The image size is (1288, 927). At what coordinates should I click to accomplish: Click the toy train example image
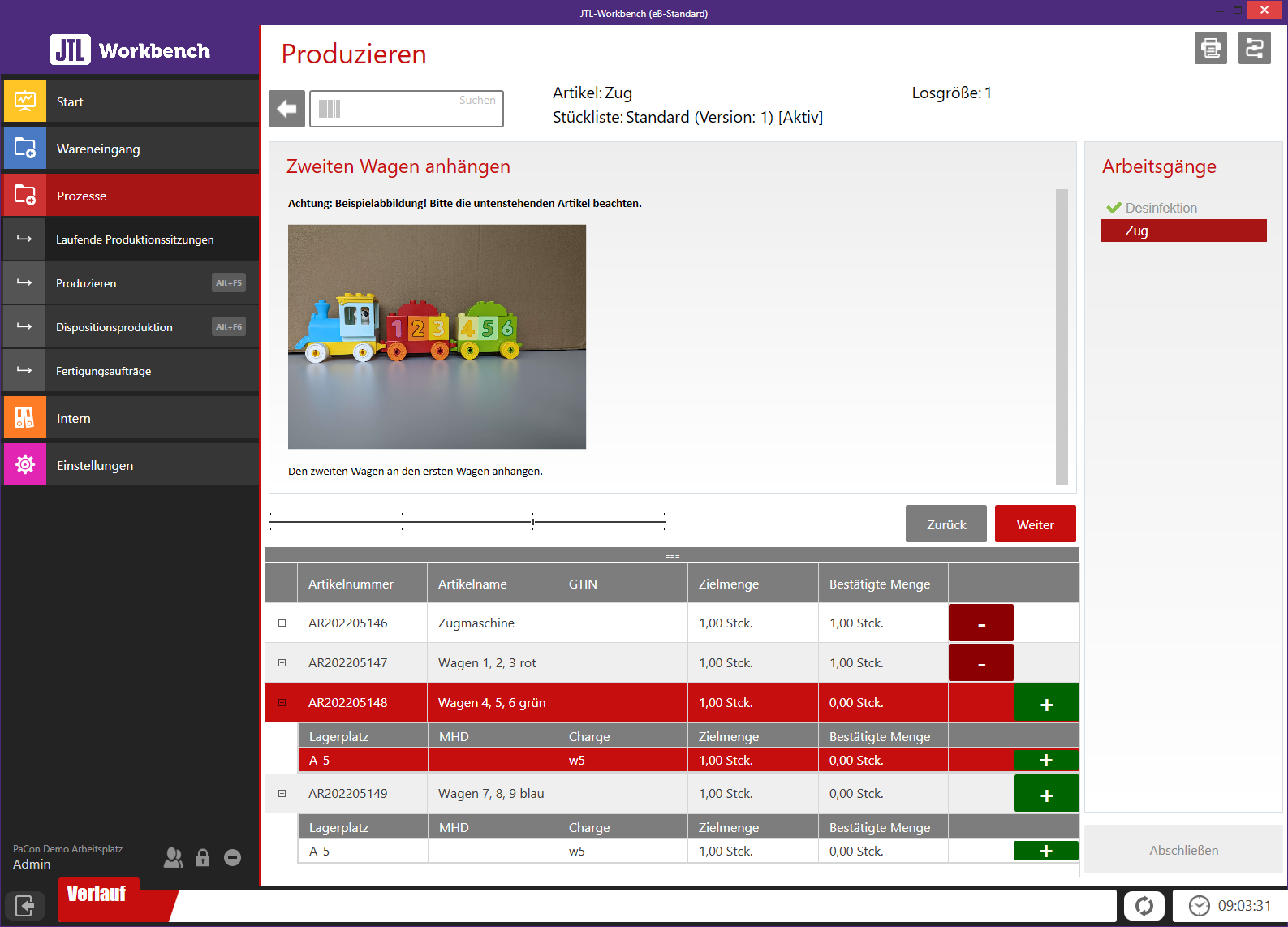coord(437,337)
